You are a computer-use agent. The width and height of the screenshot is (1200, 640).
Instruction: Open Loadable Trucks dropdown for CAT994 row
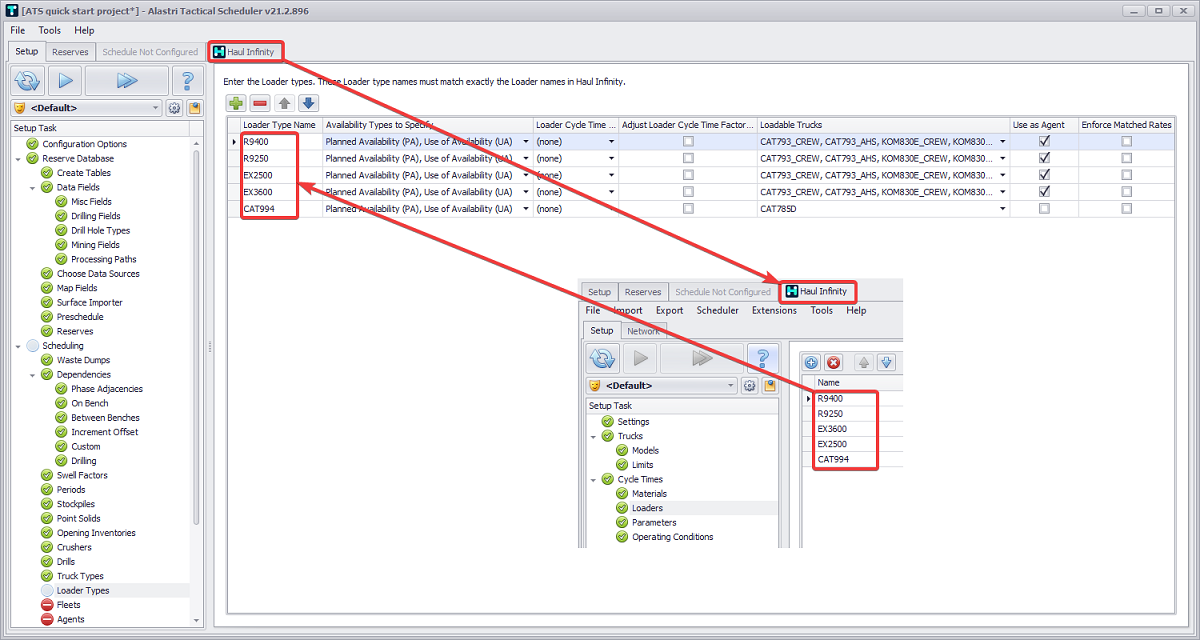[x=1003, y=209]
